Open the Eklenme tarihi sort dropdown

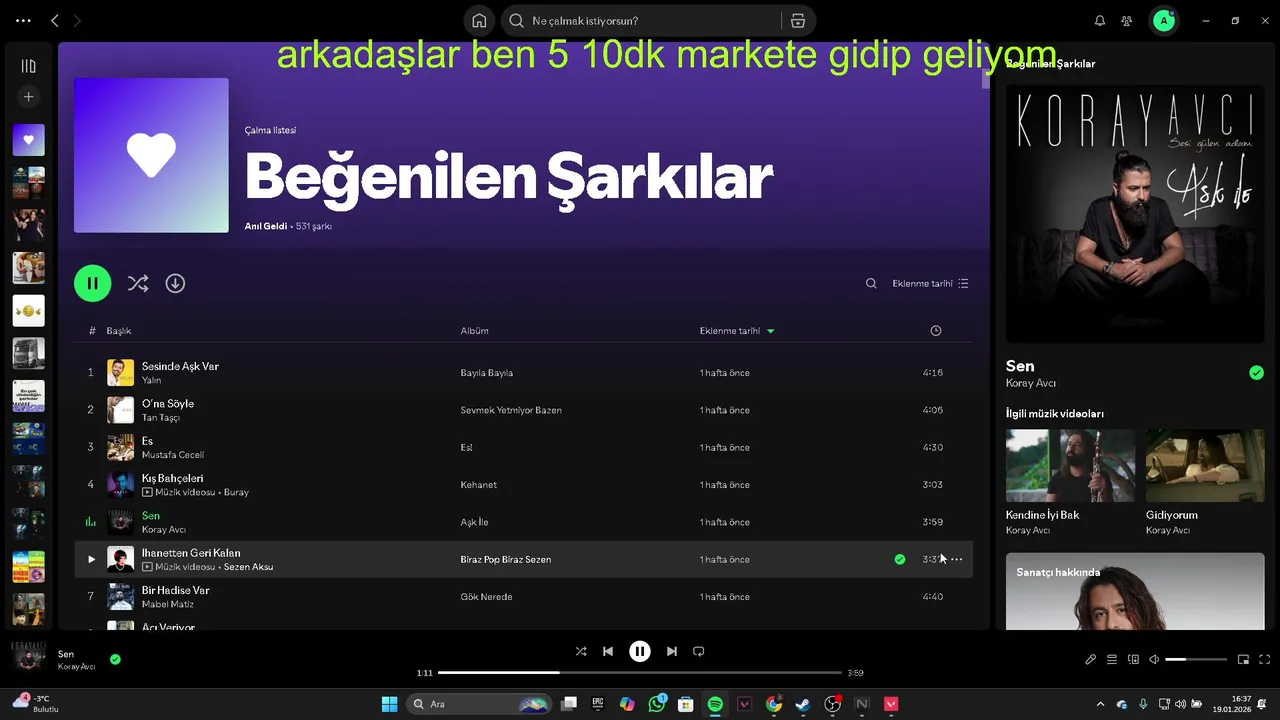pos(930,283)
